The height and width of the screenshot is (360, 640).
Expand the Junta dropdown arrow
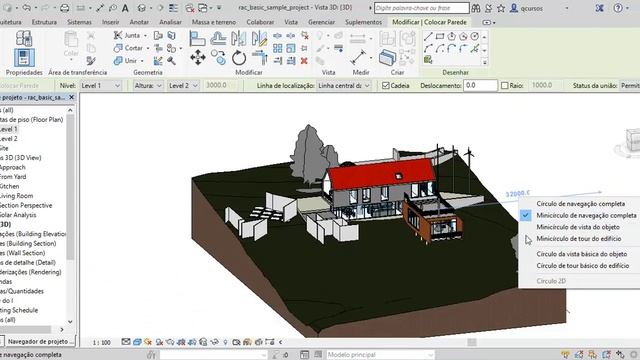(x=145, y=36)
